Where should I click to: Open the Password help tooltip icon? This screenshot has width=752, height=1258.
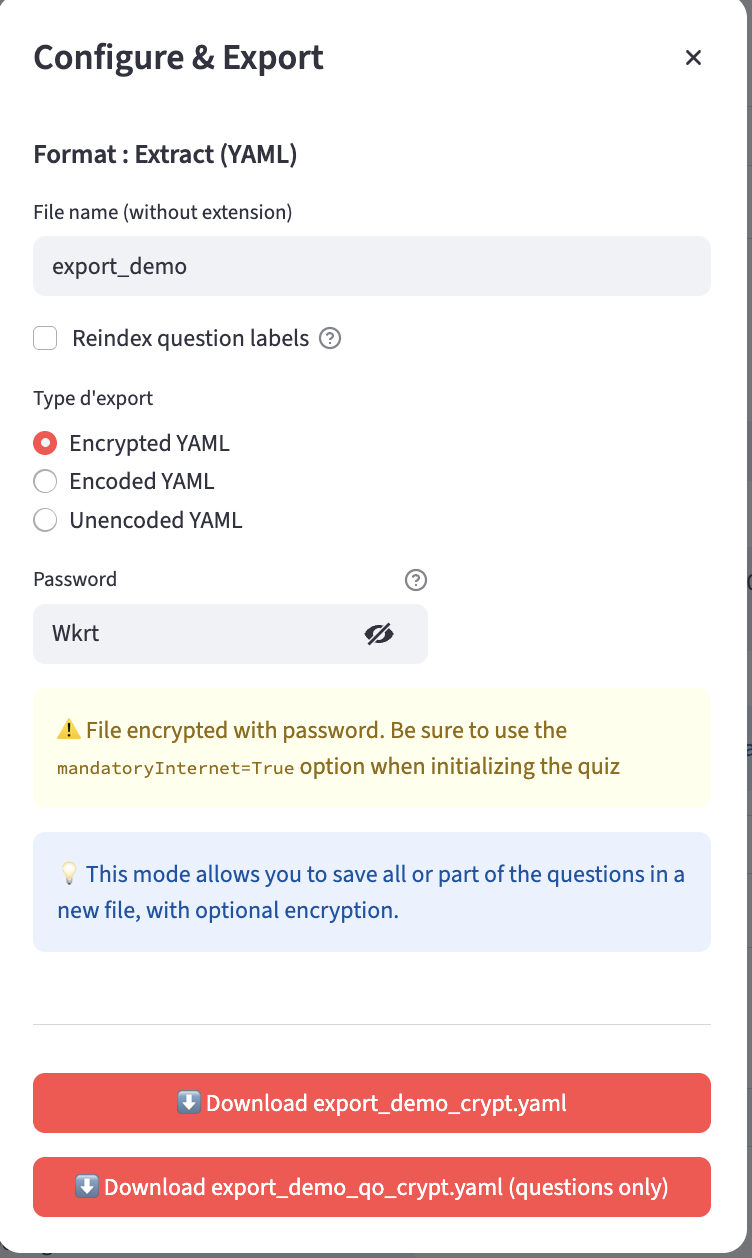[416, 580]
